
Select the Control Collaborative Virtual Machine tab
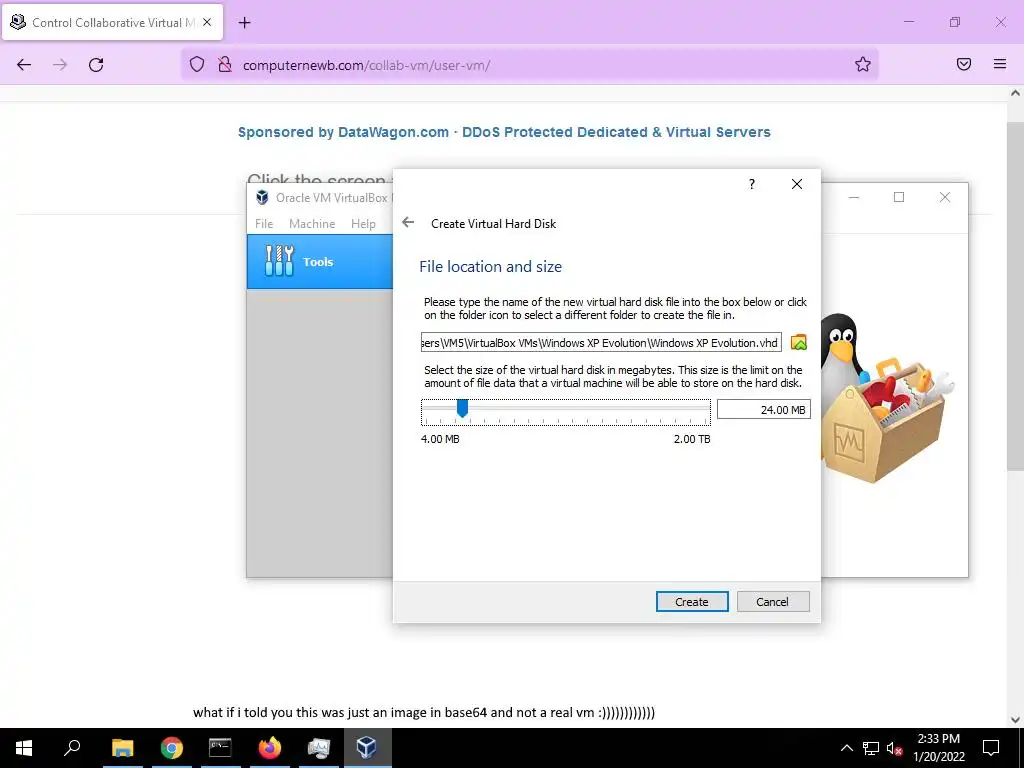pos(112,22)
